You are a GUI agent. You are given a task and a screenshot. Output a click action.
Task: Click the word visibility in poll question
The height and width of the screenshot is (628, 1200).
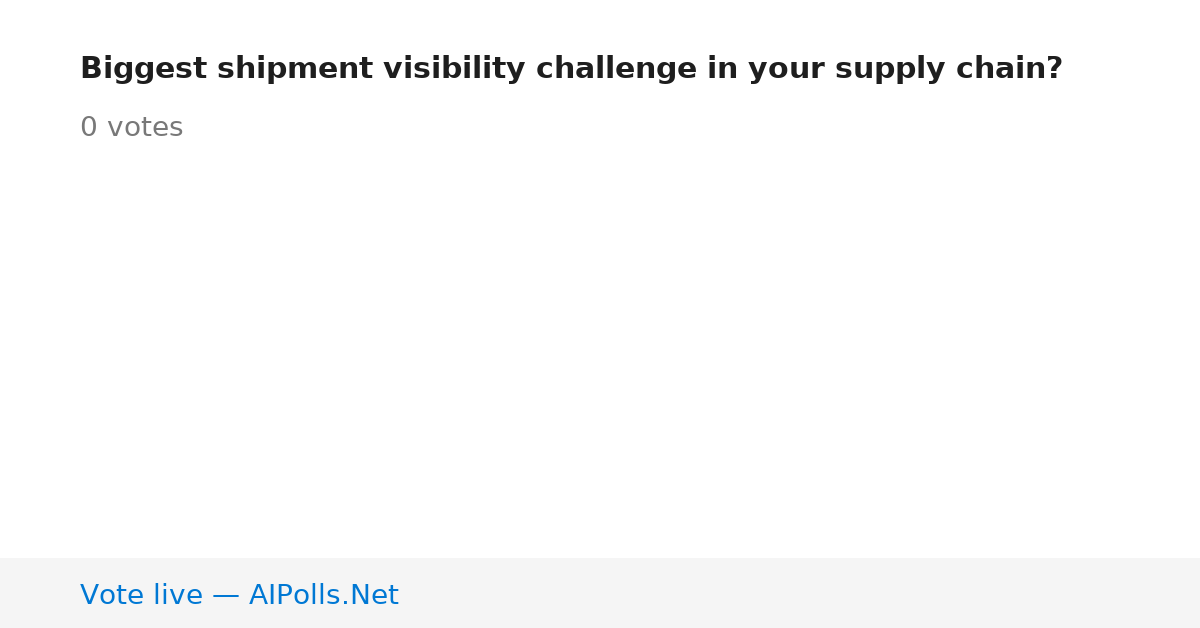(454, 69)
